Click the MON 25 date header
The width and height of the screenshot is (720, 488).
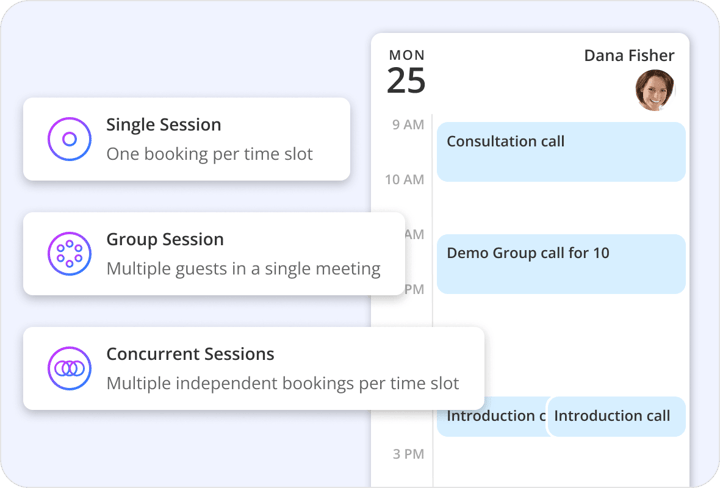(x=406, y=72)
